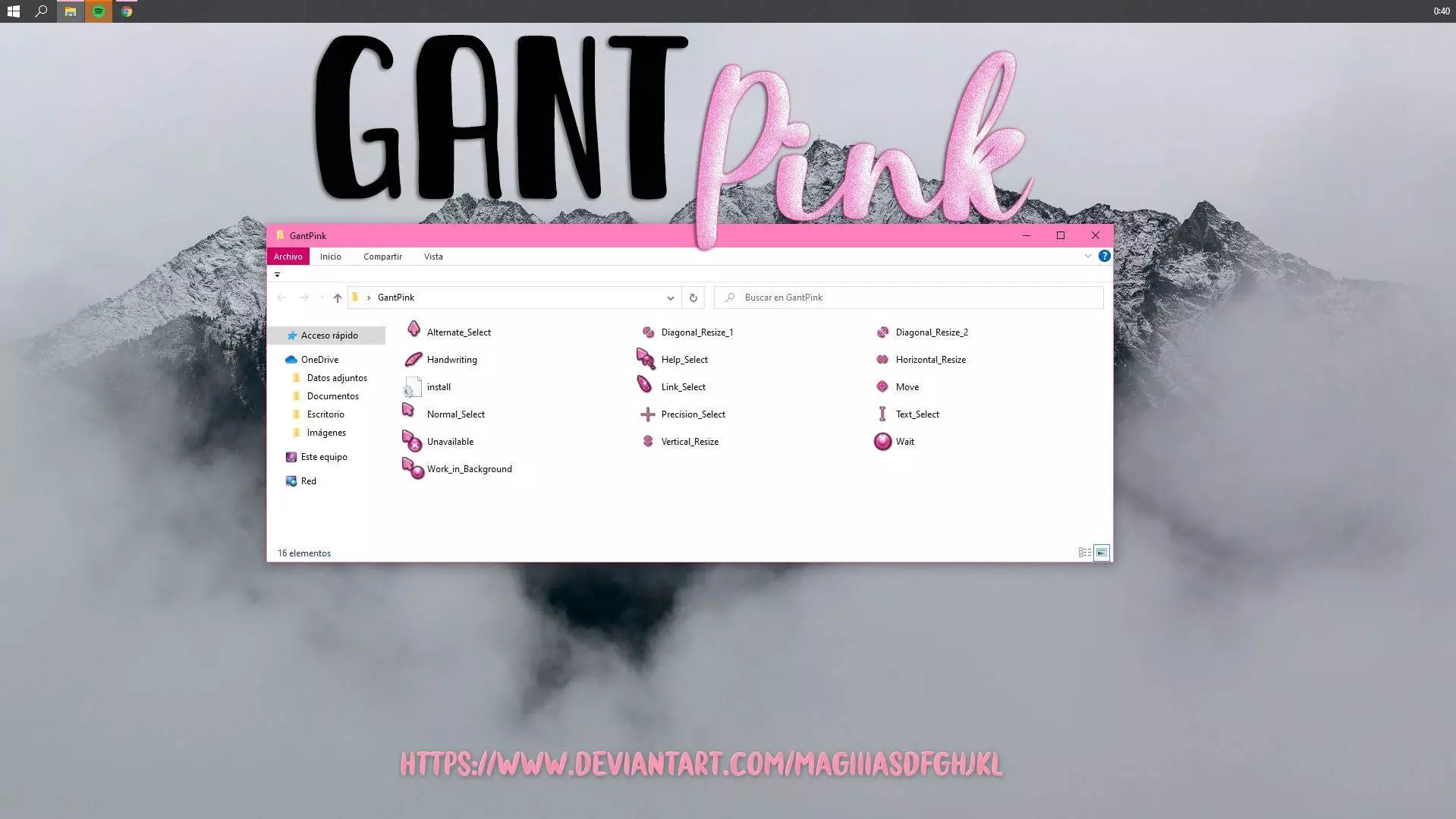Click the Buscar en GantPink search field

(x=910, y=298)
